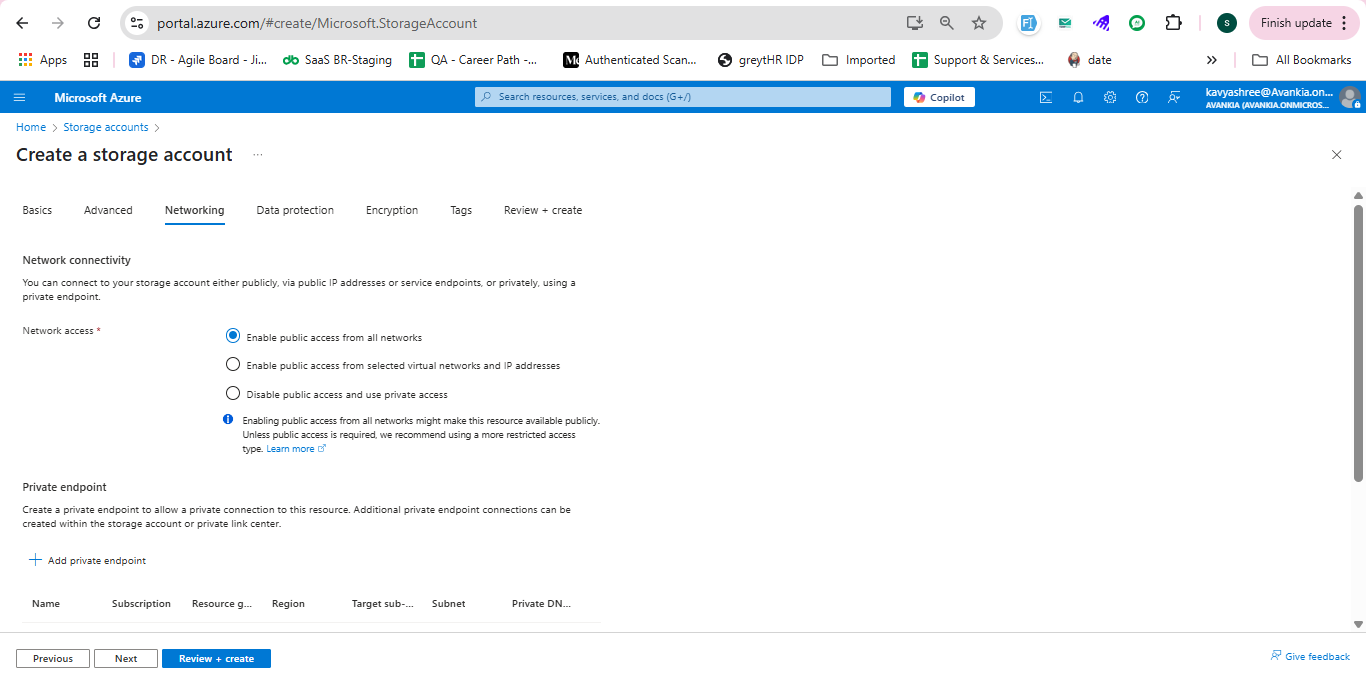Select Enable public access from all networks
1366x680 pixels.
pos(233,336)
